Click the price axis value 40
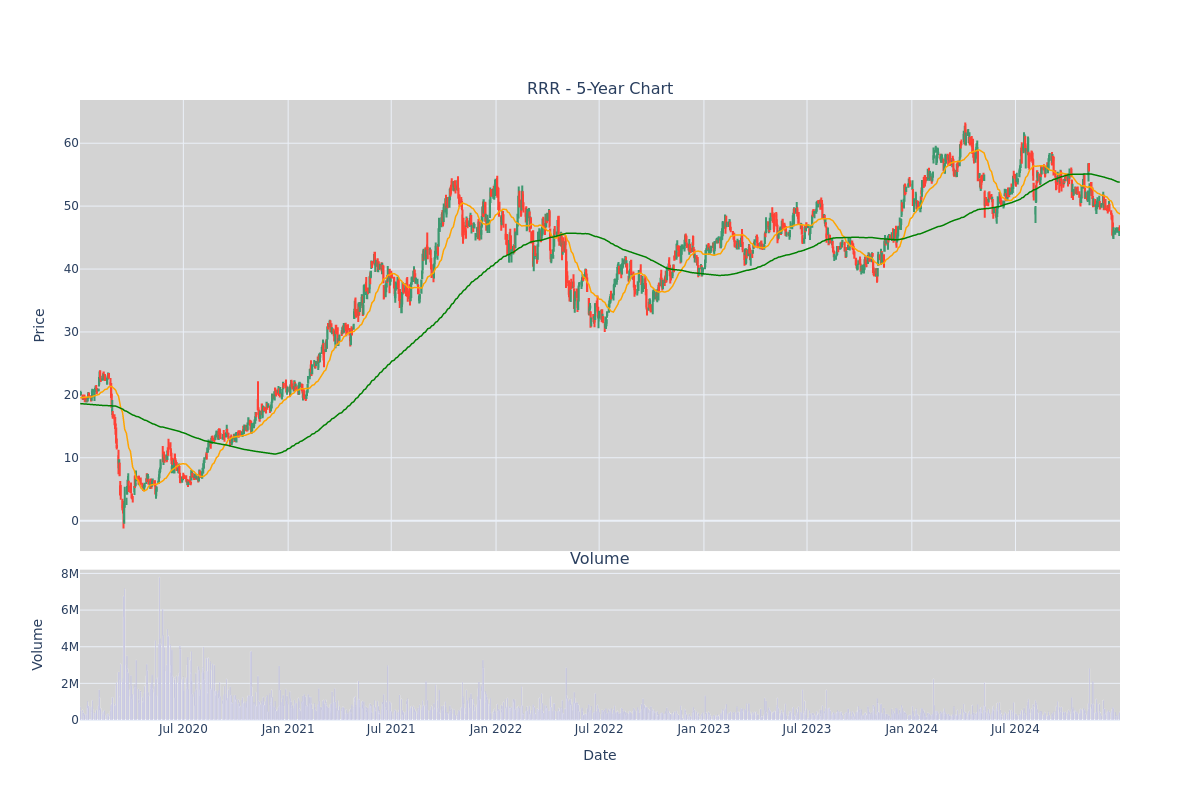 tap(71, 269)
